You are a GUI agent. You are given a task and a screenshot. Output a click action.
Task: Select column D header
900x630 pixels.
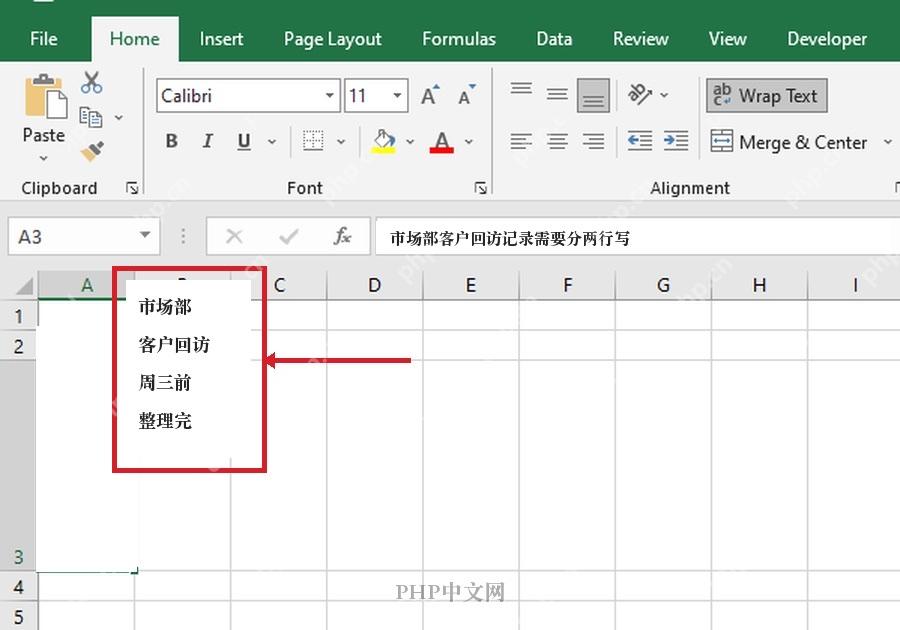tap(375, 285)
